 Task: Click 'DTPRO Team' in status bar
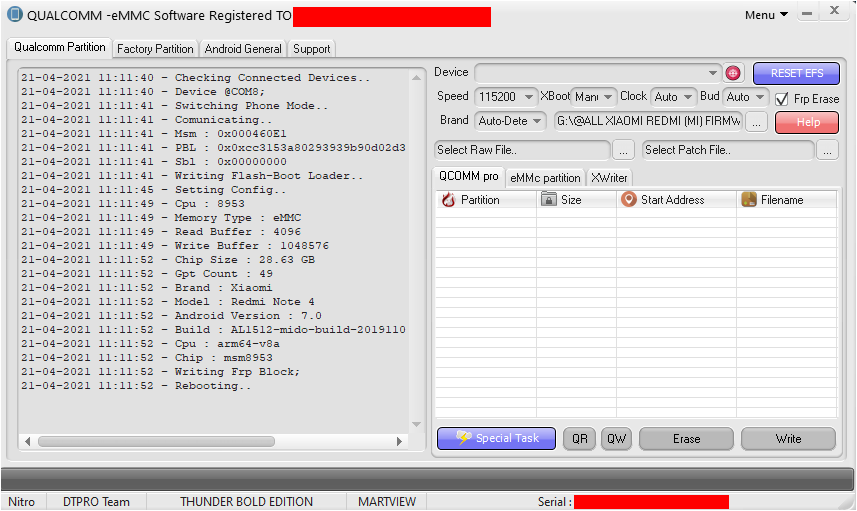[96, 502]
